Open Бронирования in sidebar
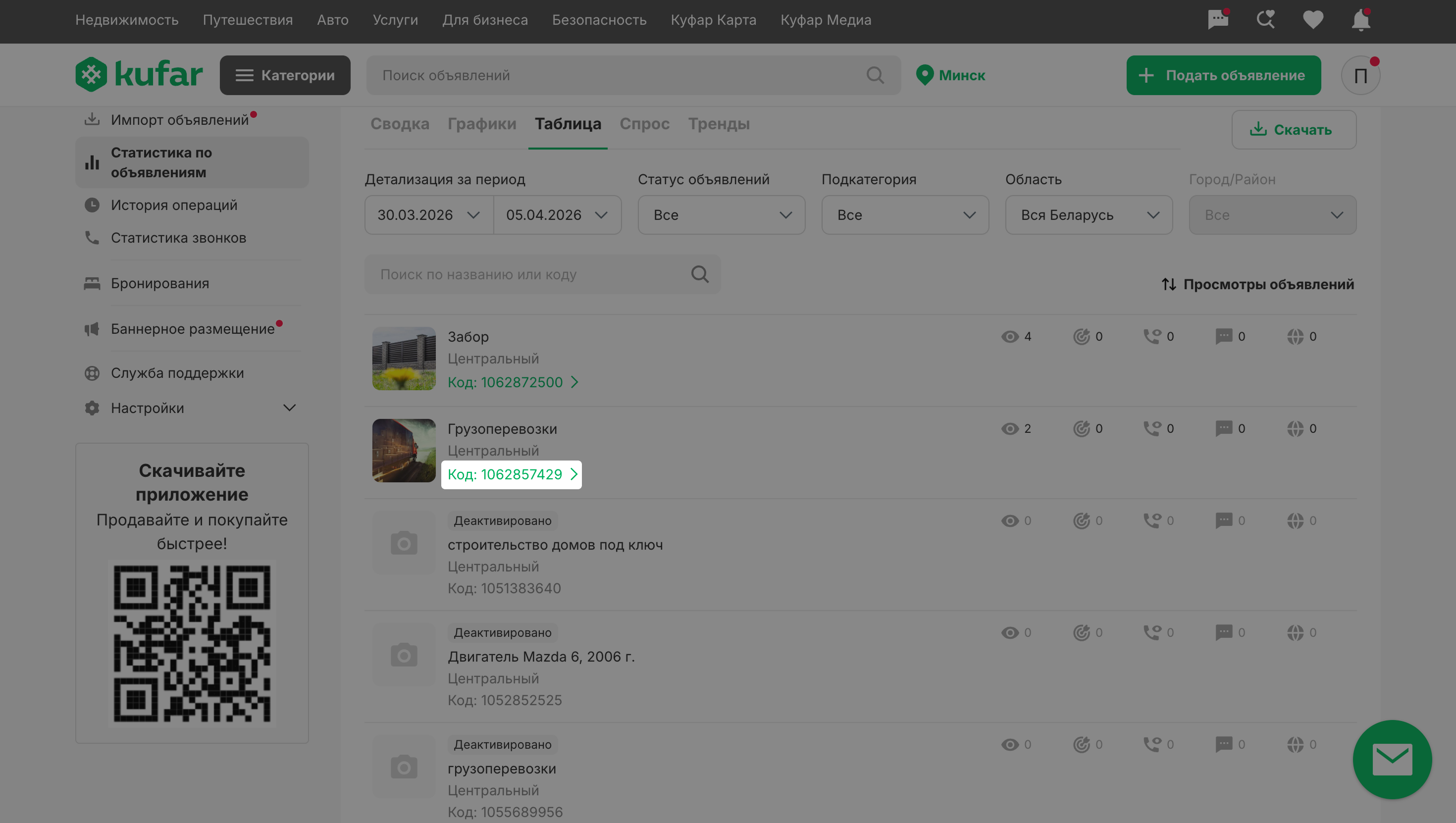 [x=159, y=283]
